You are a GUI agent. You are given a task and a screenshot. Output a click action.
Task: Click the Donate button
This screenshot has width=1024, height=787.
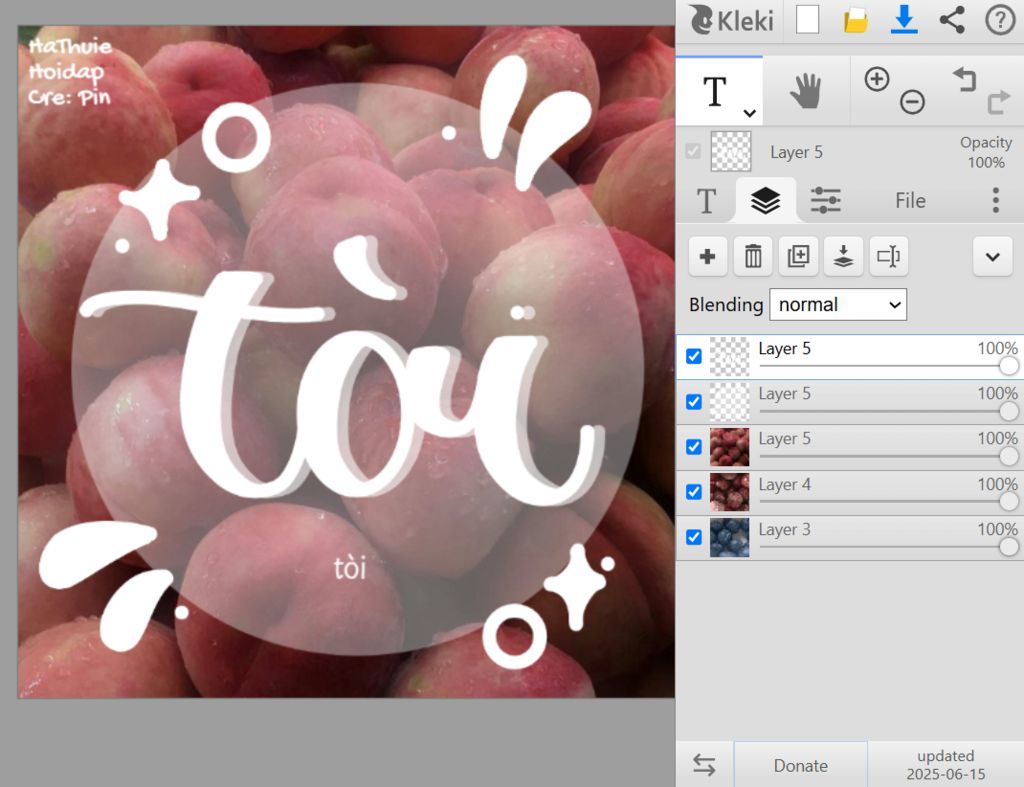point(800,765)
